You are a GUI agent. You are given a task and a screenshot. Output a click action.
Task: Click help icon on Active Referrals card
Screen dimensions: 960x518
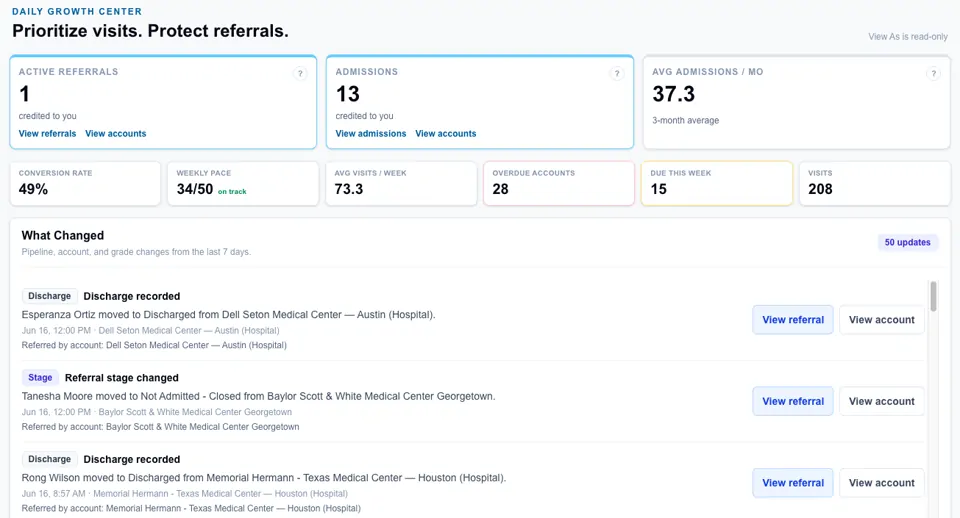coord(300,73)
